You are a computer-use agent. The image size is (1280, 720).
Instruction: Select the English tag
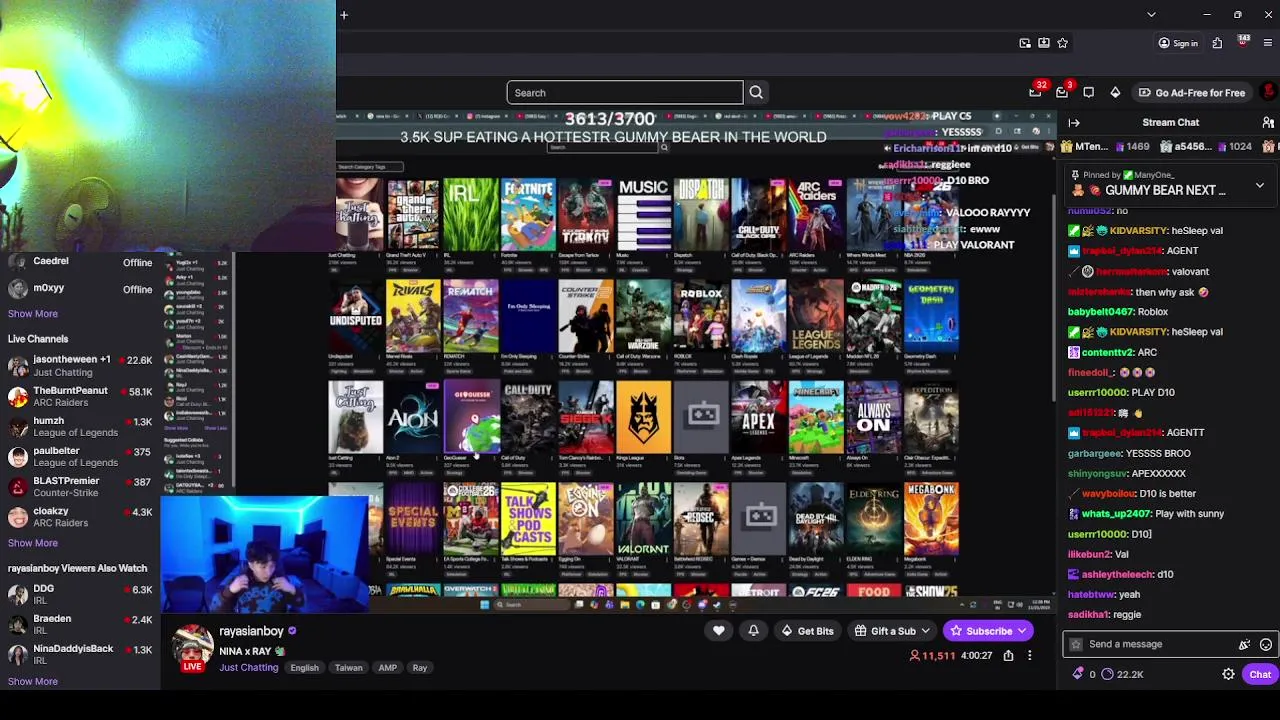pyautogui.click(x=304, y=668)
